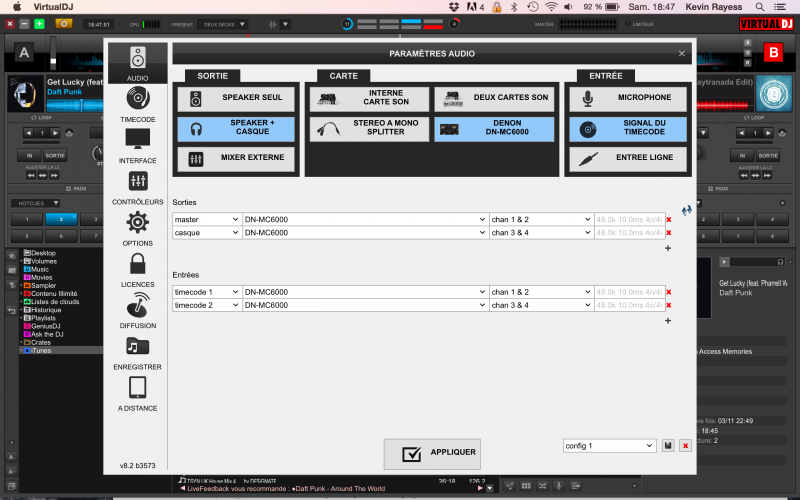Open the INTERFACE settings section
This screenshot has height=500, width=800.
point(137,146)
